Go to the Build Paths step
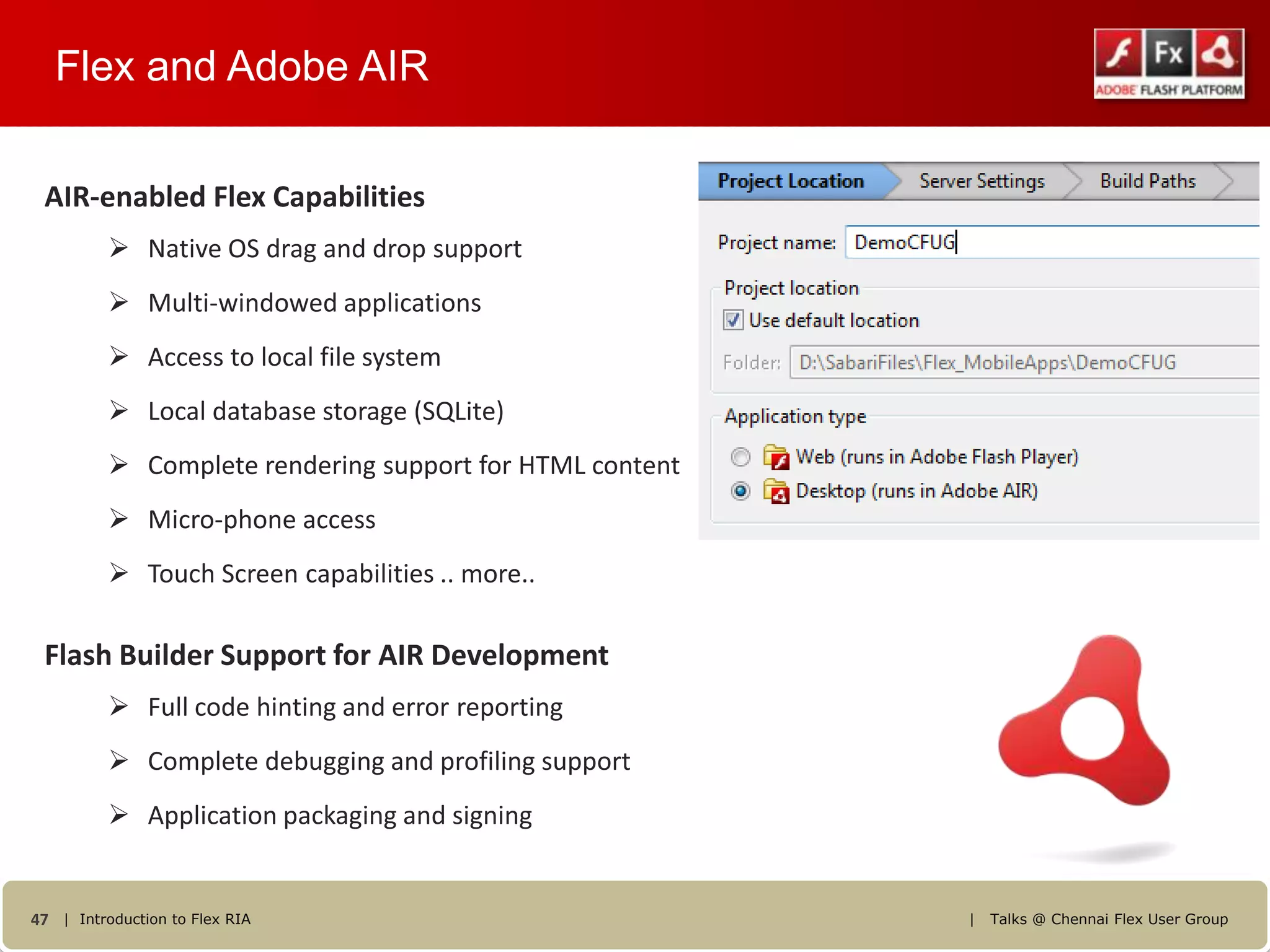This screenshot has width=1270, height=952. [x=1147, y=181]
